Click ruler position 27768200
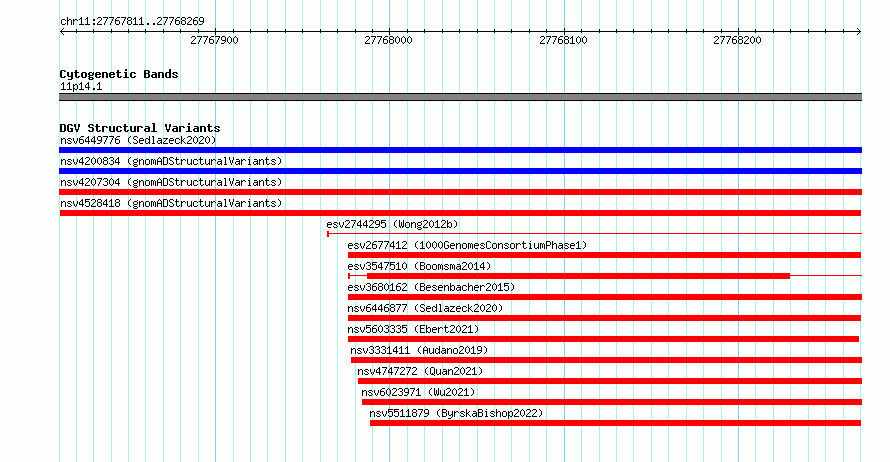Image resolution: width=890 pixels, height=462 pixels. tap(738, 40)
